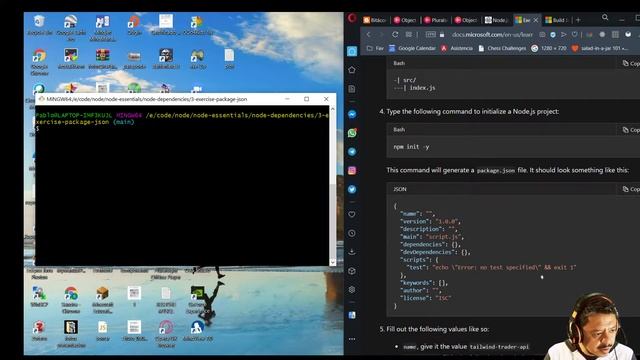Copy the JSON package.json code block
Image resolution: width=640 pixels, height=360 pixels.
pyautogui.click(x=631, y=189)
